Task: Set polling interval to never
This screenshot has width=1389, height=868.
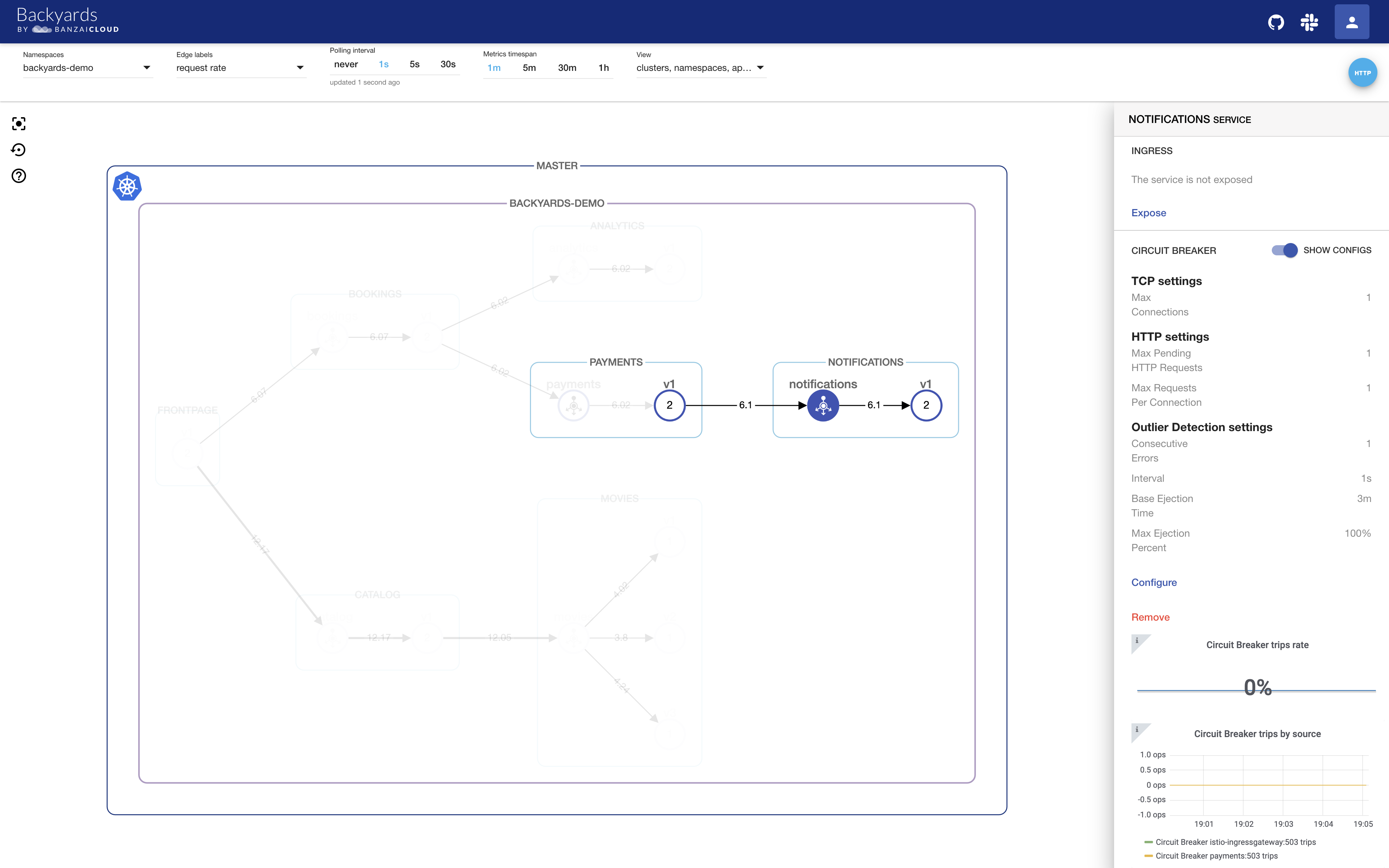Action: click(345, 64)
